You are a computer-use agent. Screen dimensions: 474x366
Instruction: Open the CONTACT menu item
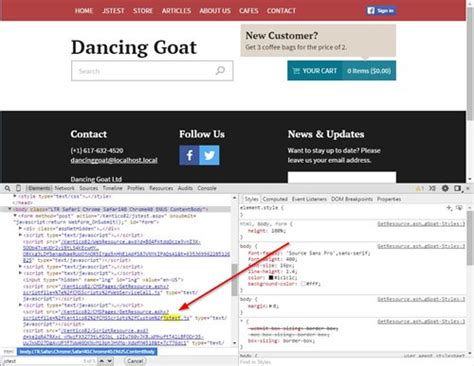(x=281, y=11)
